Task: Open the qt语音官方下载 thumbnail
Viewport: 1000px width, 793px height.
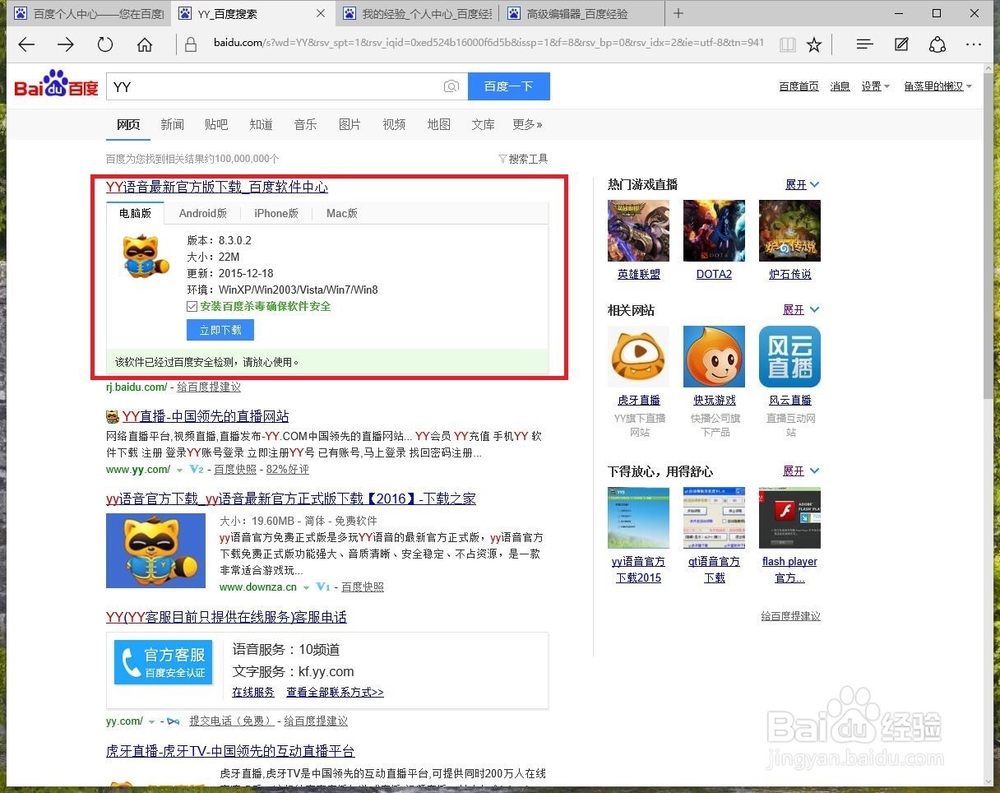Action: coord(714,518)
